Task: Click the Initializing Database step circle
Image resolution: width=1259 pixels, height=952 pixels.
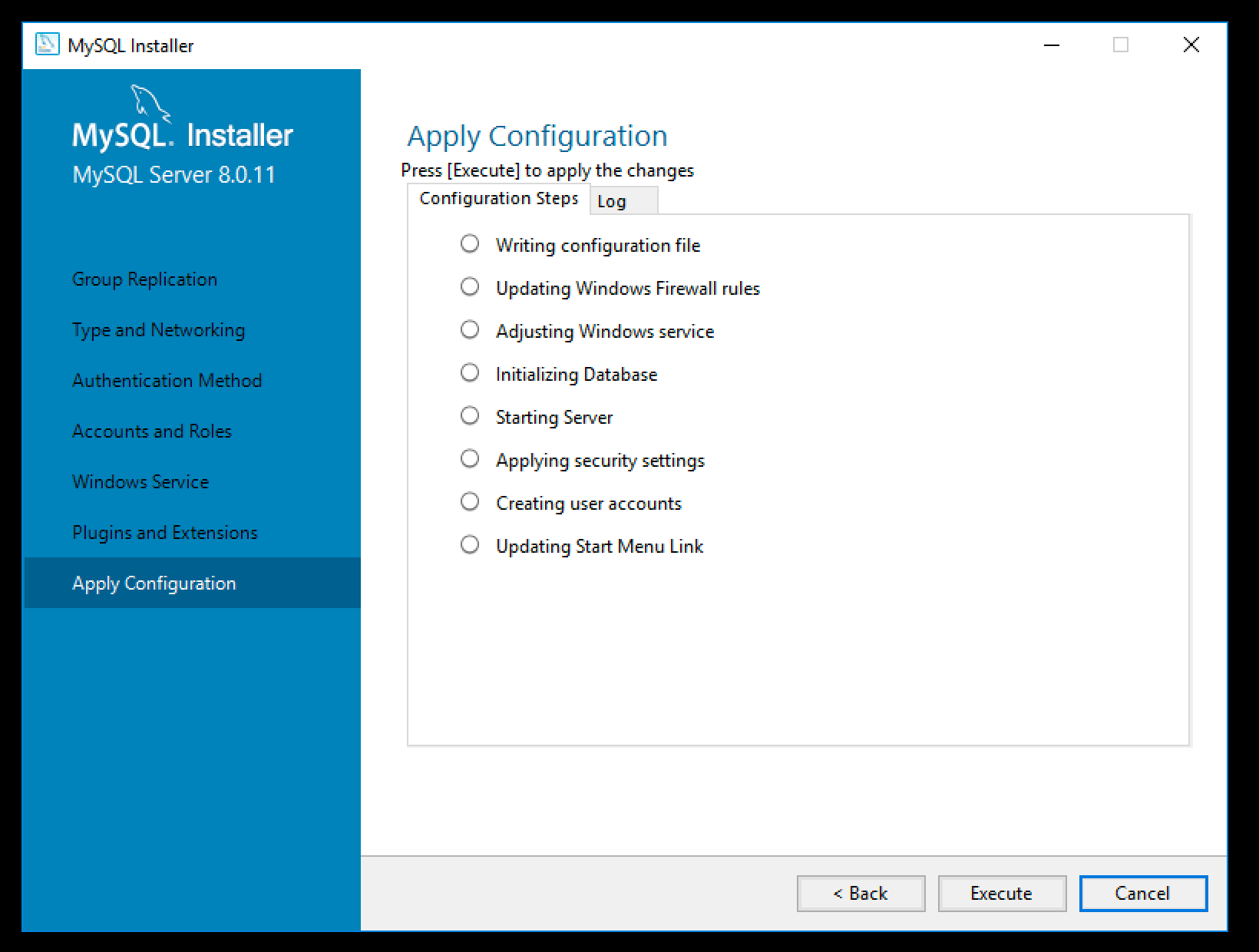Action: (470, 373)
